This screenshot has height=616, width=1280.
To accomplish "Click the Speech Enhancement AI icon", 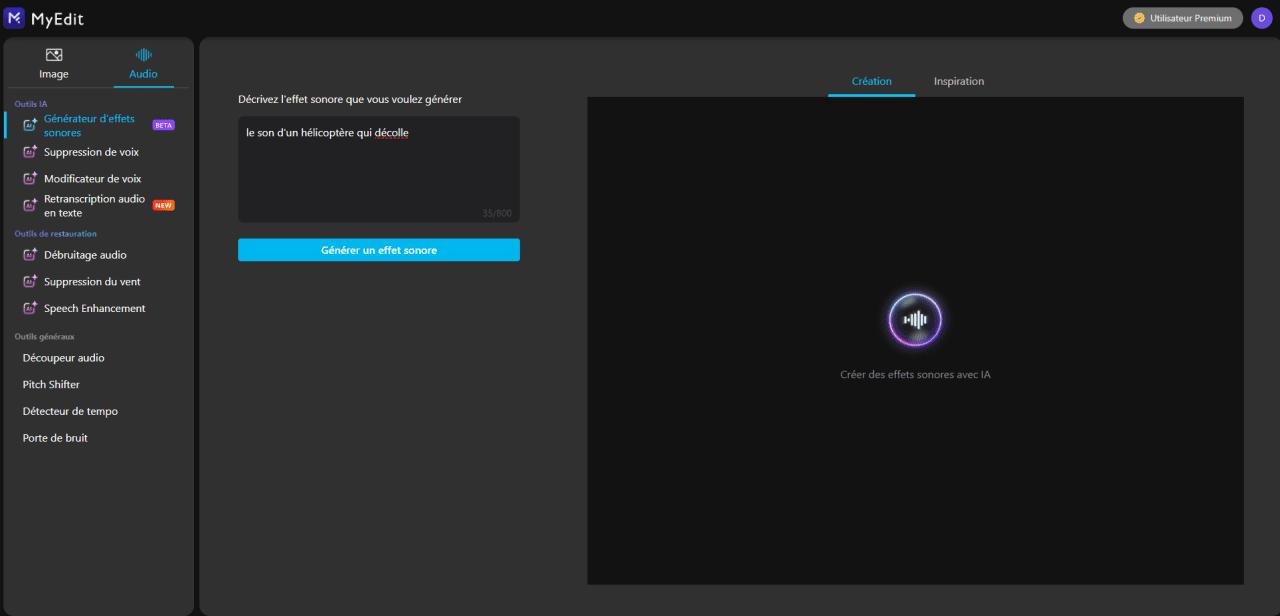I will (x=30, y=308).
